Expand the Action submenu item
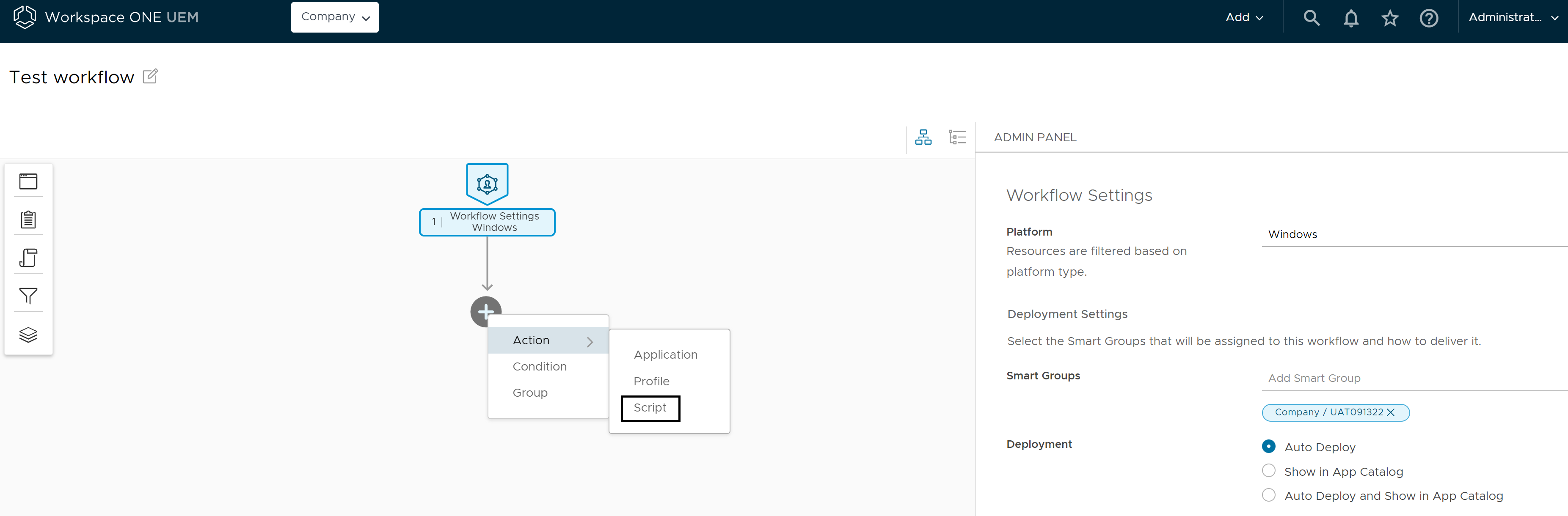The height and width of the screenshot is (516, 1568). click(548, 341)
